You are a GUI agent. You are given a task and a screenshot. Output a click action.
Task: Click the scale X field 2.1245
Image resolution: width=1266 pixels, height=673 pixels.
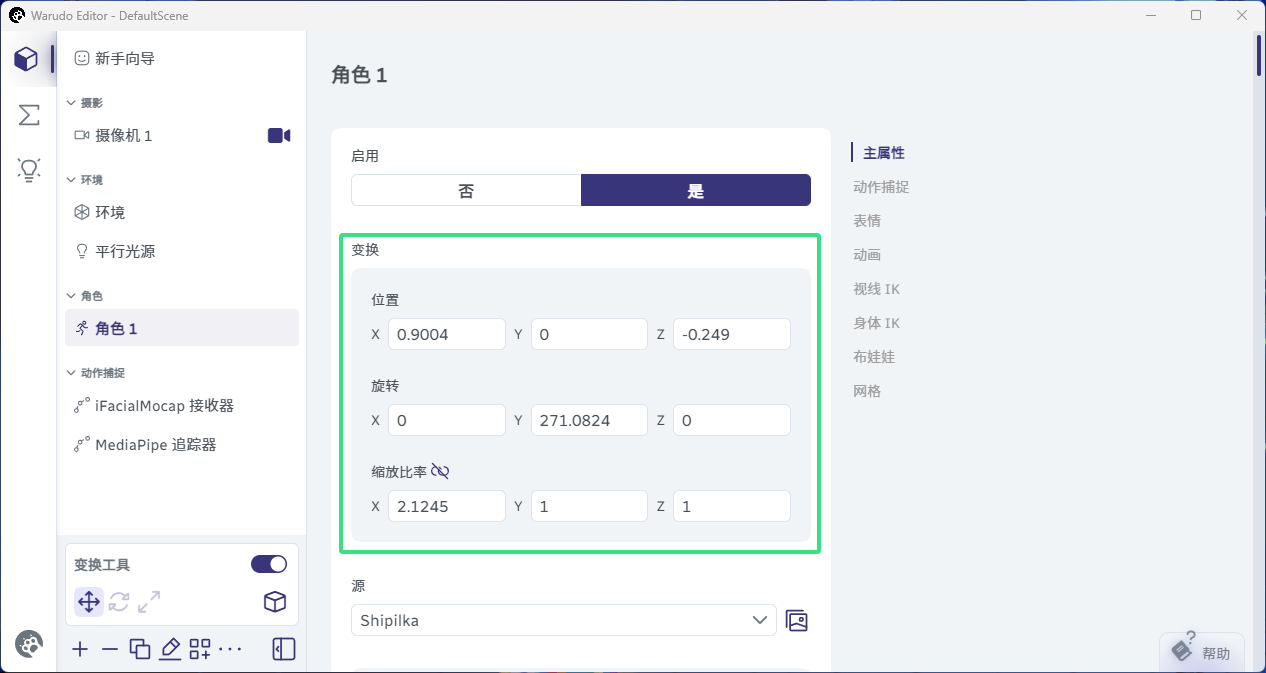pyautogui.click(x=446, y=506)
